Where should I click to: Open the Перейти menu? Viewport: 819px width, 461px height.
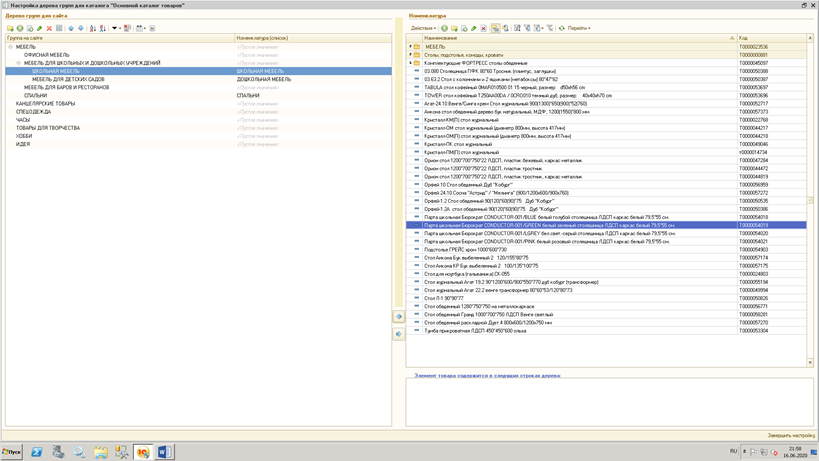579,28
